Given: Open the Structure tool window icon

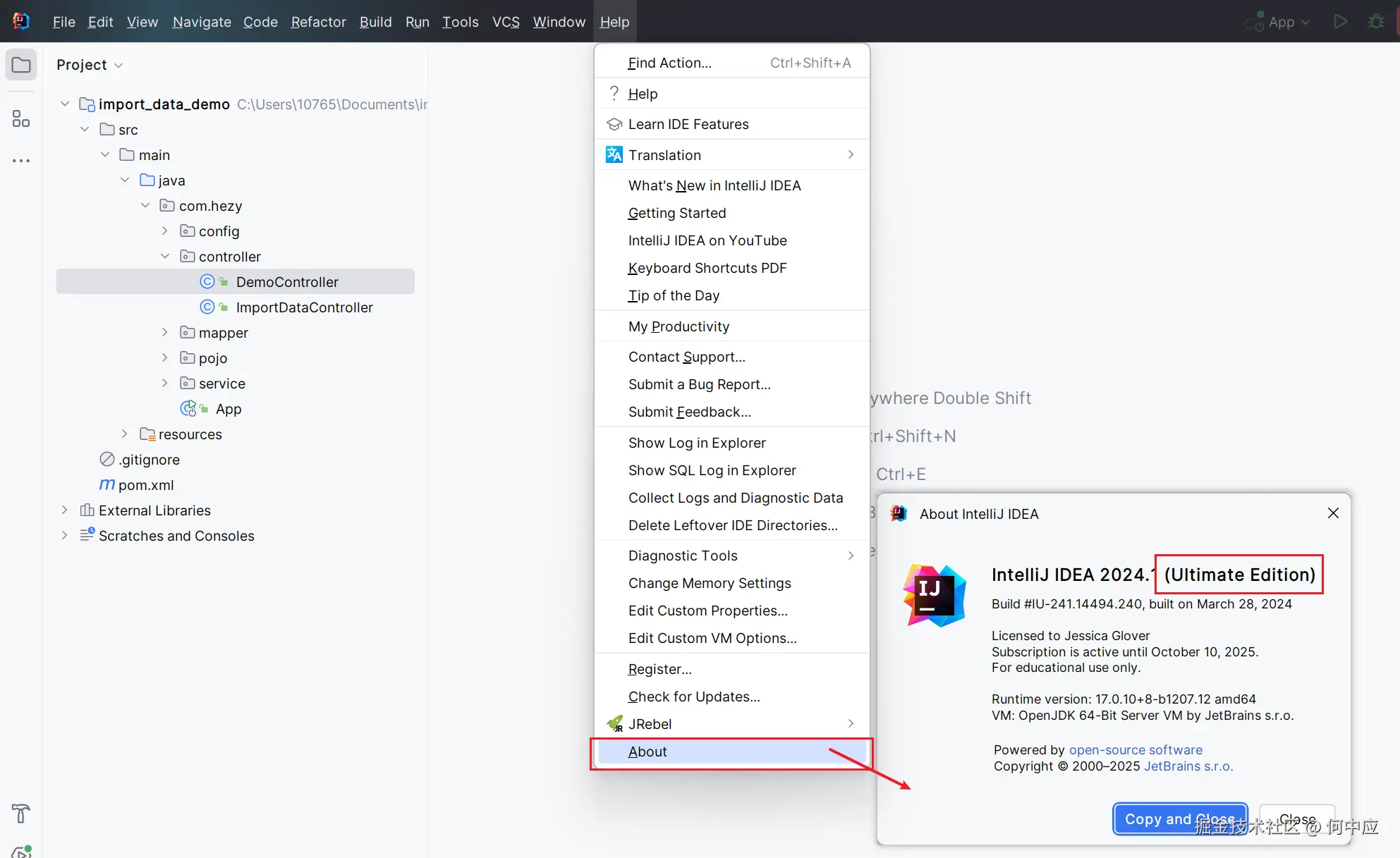Looking at the screenshot, I should coord(21,118).
